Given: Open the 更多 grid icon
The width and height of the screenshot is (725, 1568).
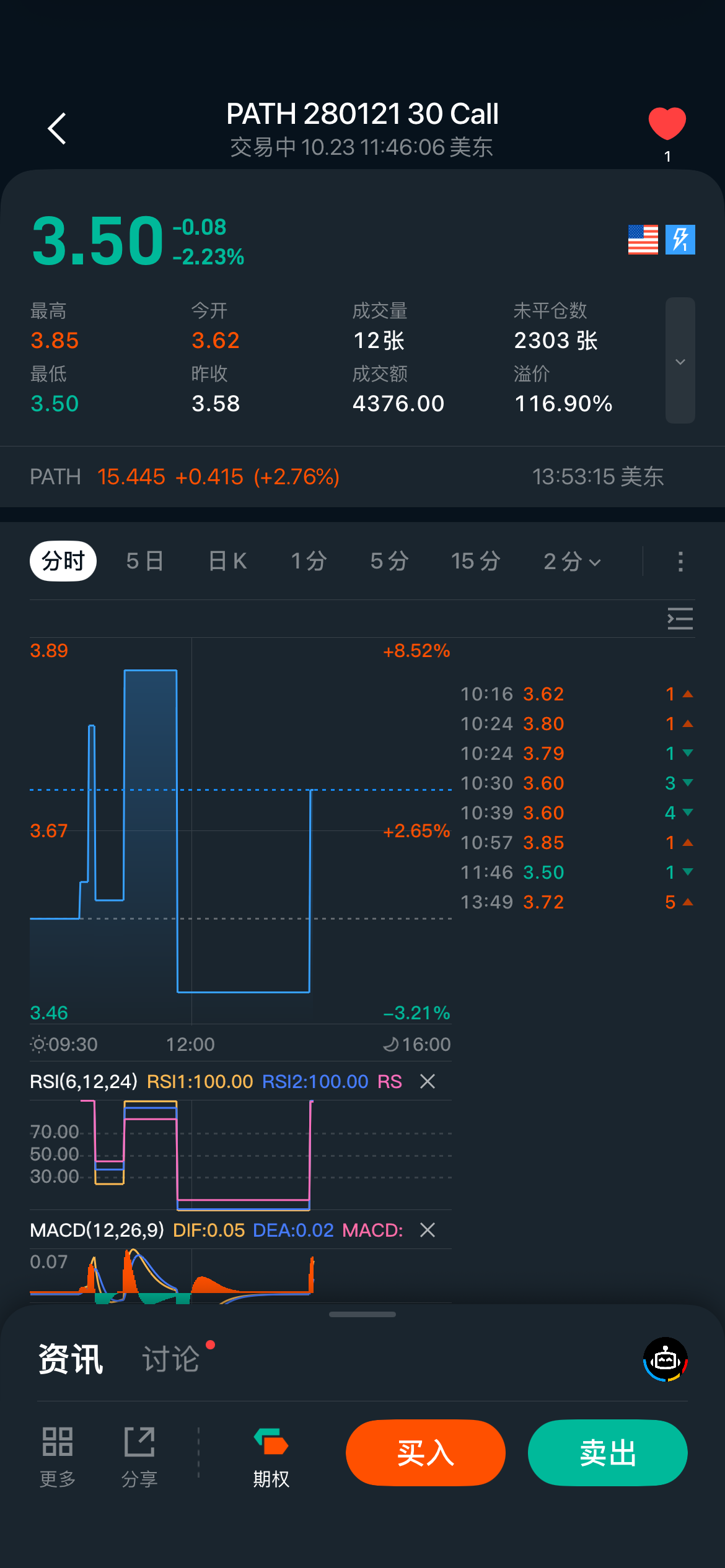Looking at the screenshot, I should (58, 1453).
